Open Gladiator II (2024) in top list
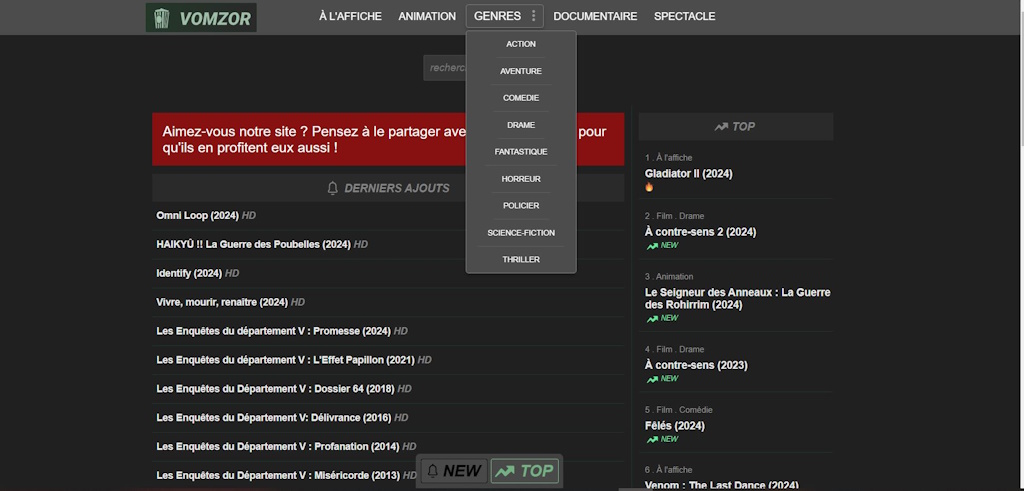The image size is (1024, 491). (x=688, y=174)
